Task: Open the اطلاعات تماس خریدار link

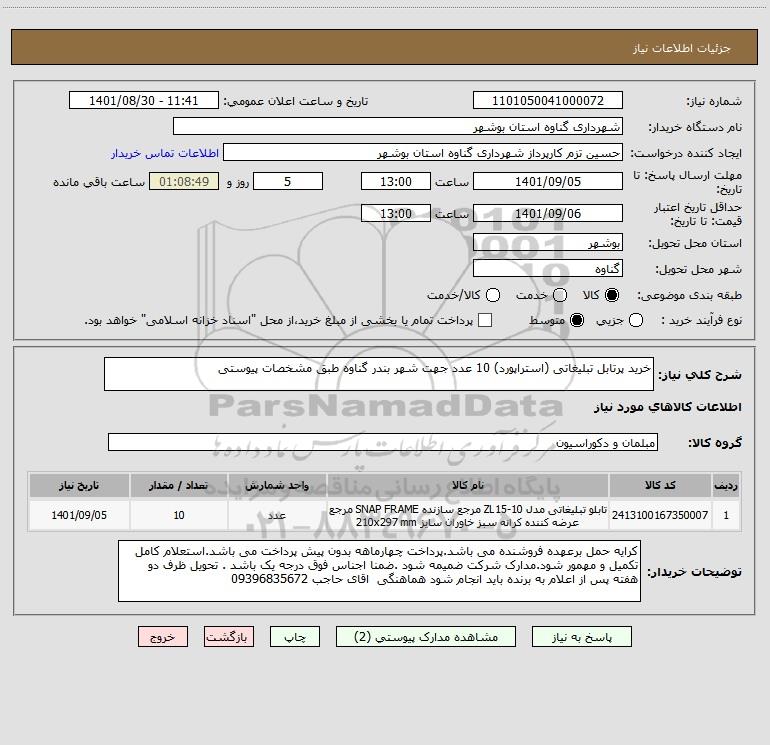Action: [165, 153]
